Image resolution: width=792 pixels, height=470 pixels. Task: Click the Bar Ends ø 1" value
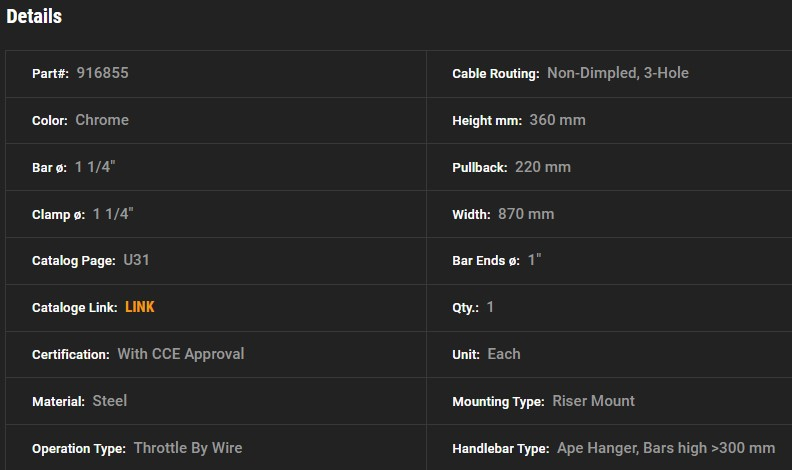coord(534,260)
